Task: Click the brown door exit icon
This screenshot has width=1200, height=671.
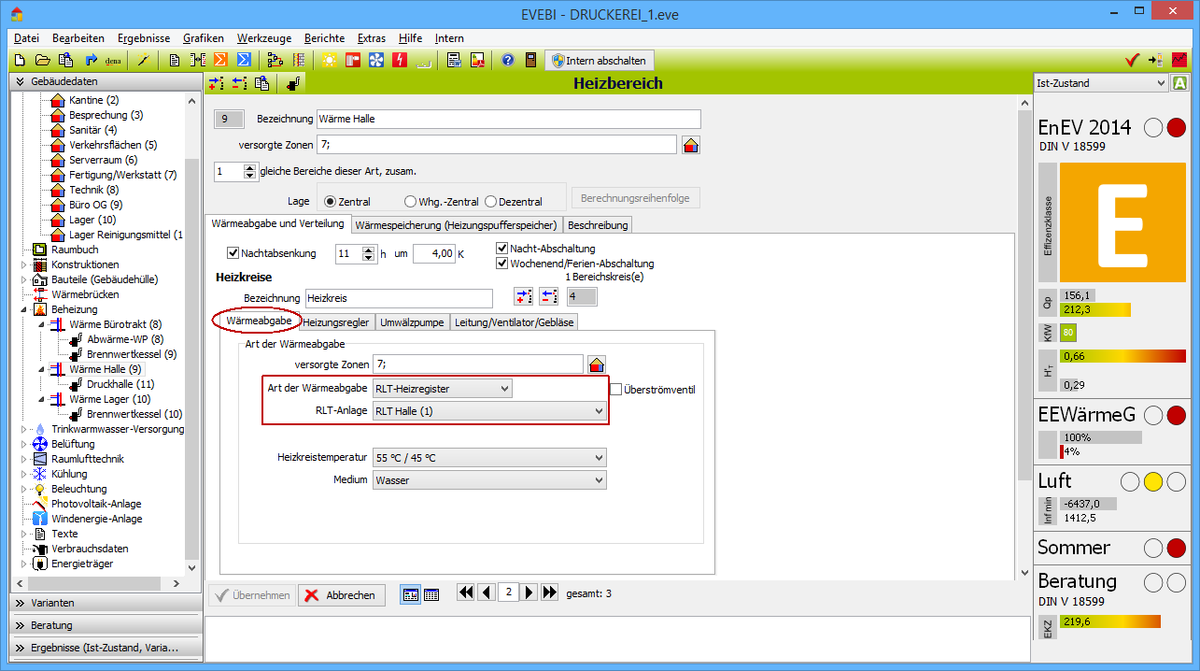Action: point(530,60)
